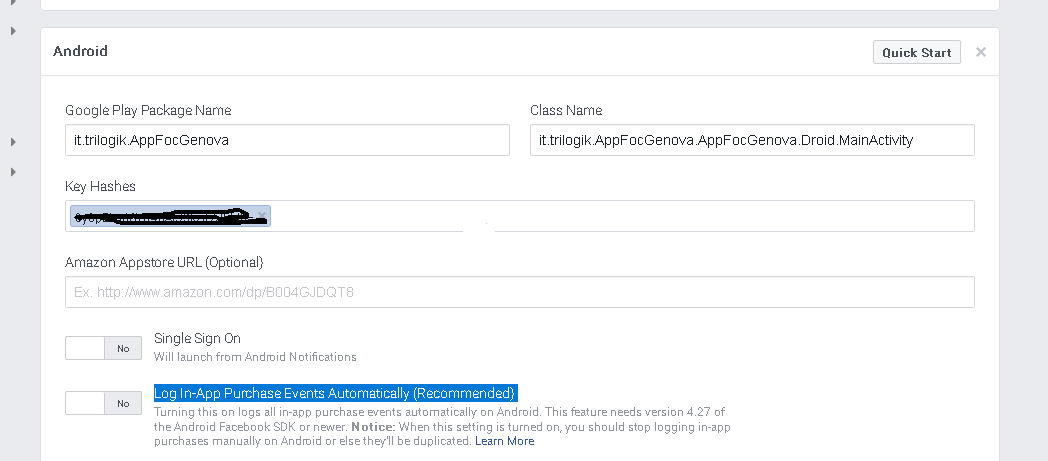Click 'Will launch from Android Notifications' text

click(x=255, y=357)
